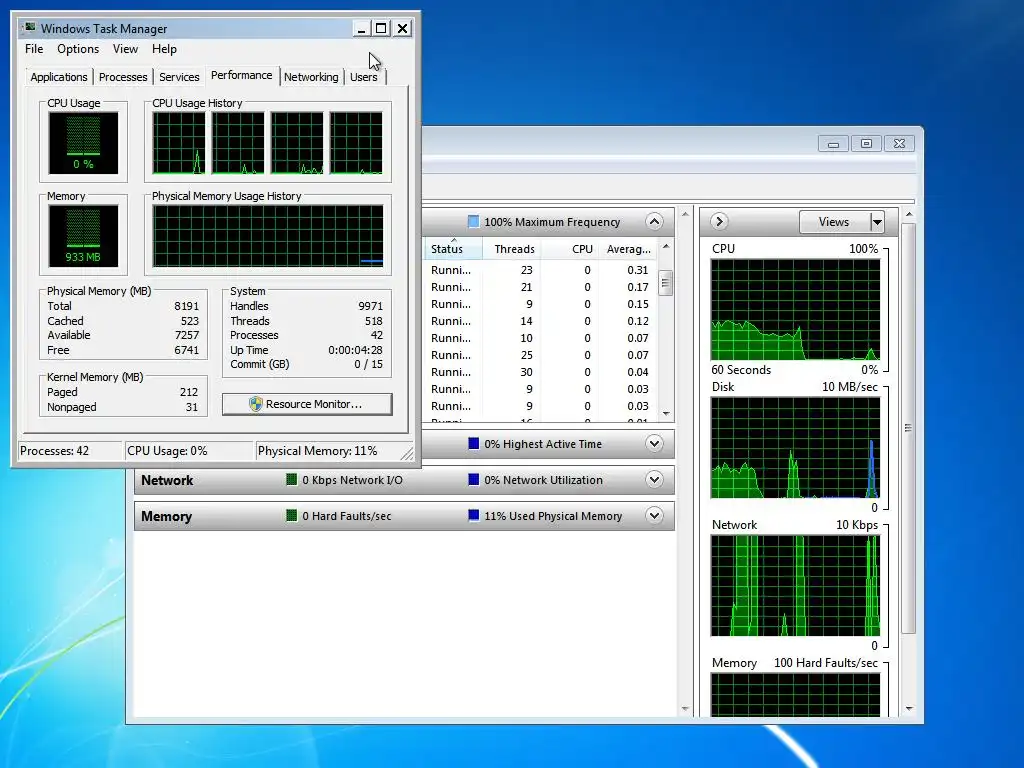Viewport: 1024px width, 768px height.
Task: Select the Performance tab
Action: click(x=242, y=75)
